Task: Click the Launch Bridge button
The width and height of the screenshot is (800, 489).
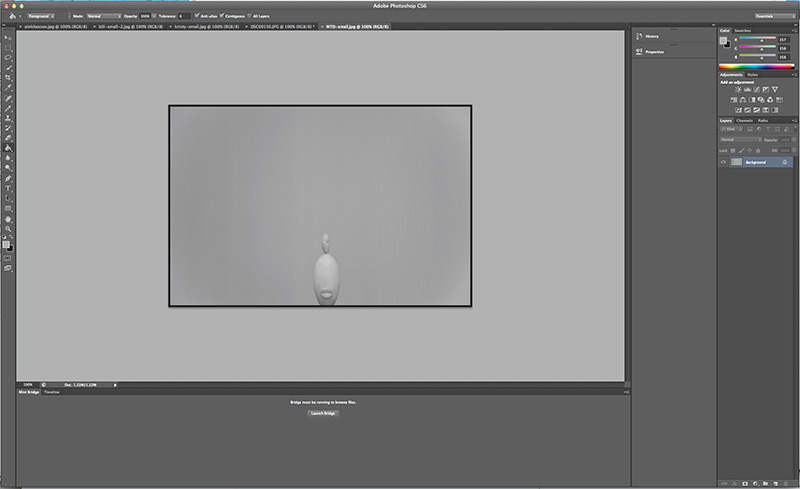Action: (x=322, y=413)
